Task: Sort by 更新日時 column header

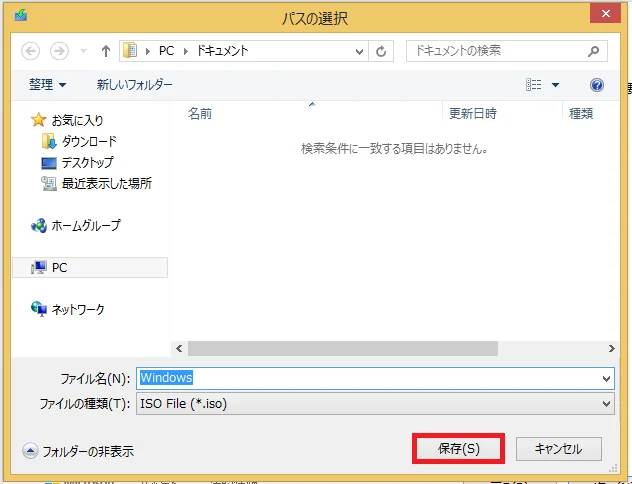Action: pos(473,114)
